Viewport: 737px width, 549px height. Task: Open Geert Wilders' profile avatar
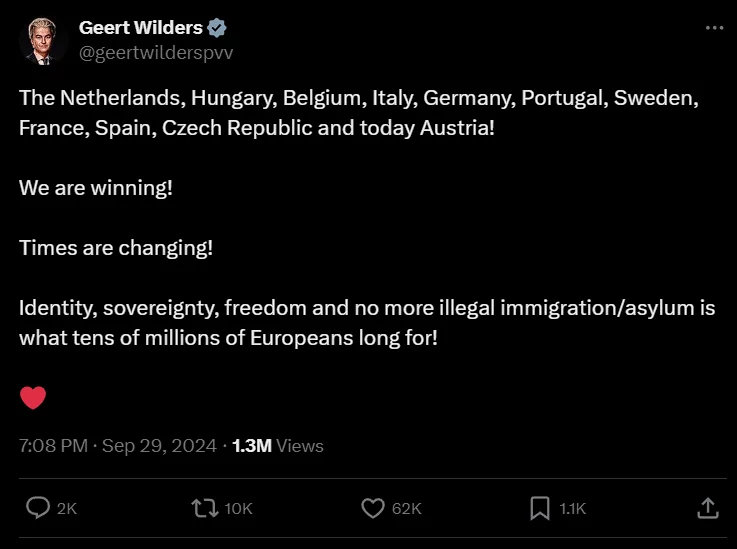[x=42, y=41]
